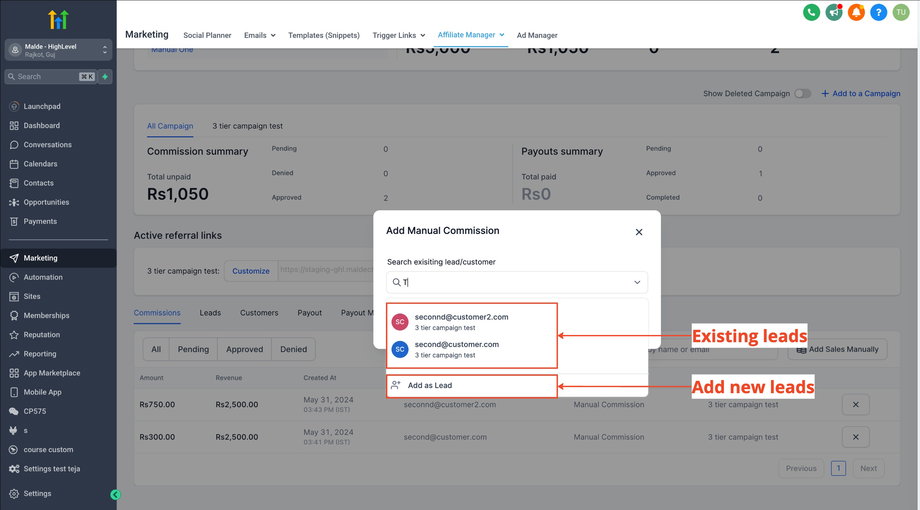The image size is (920, 510).
Task: Toggle Show Deleted Campaign switch
Action: pos(802,94)
